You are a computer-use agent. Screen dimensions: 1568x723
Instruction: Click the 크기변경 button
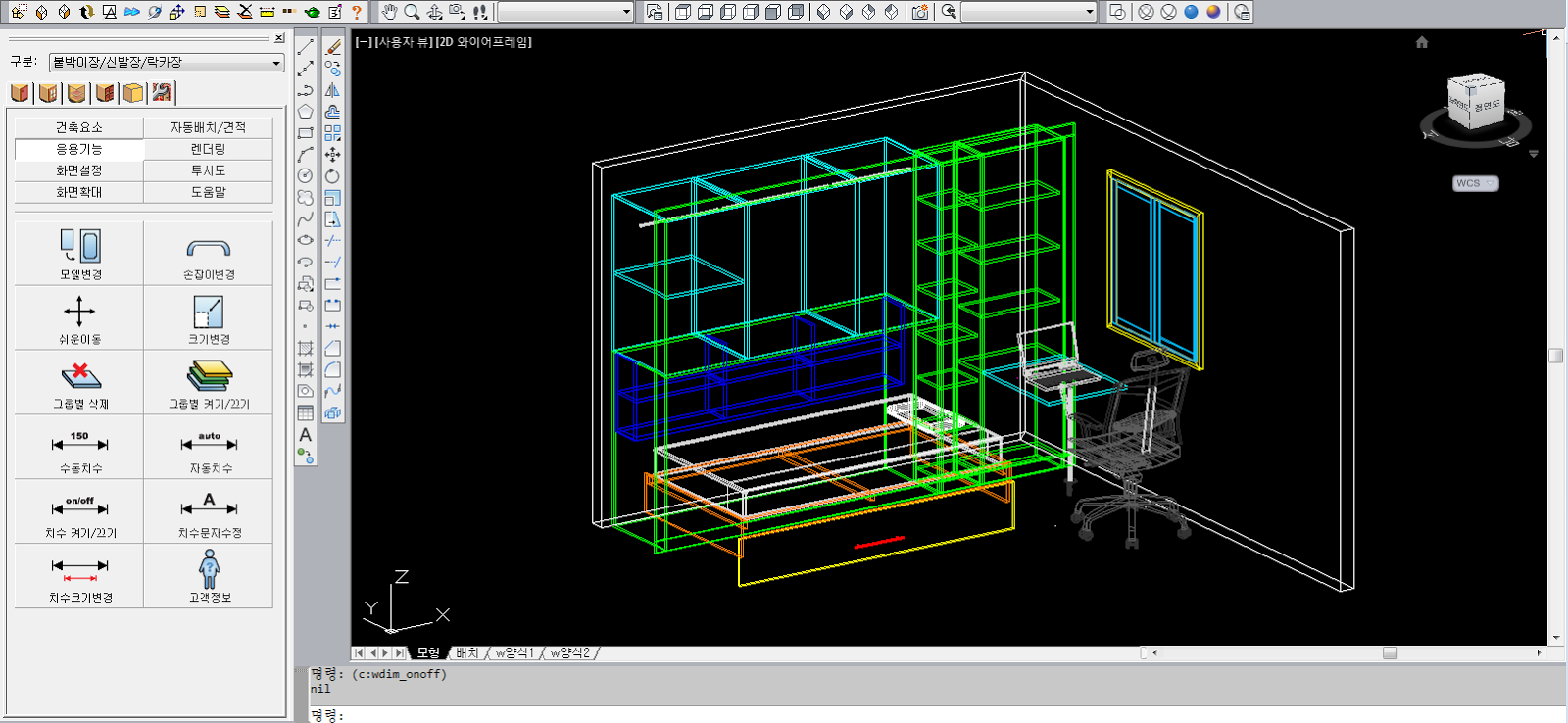(x=209, y=318)
